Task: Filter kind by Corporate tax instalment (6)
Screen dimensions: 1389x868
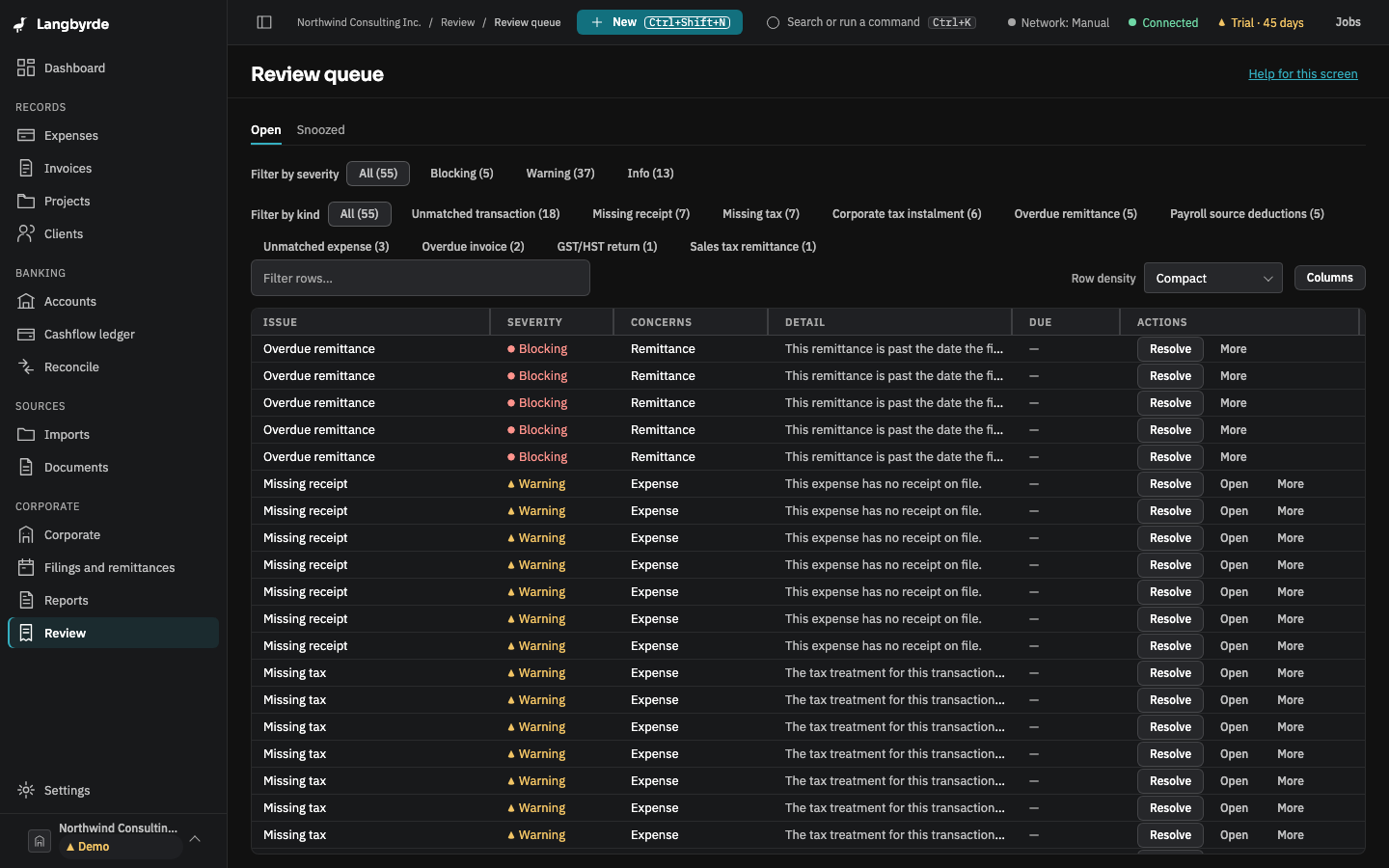Action: (x=907, y=214)
